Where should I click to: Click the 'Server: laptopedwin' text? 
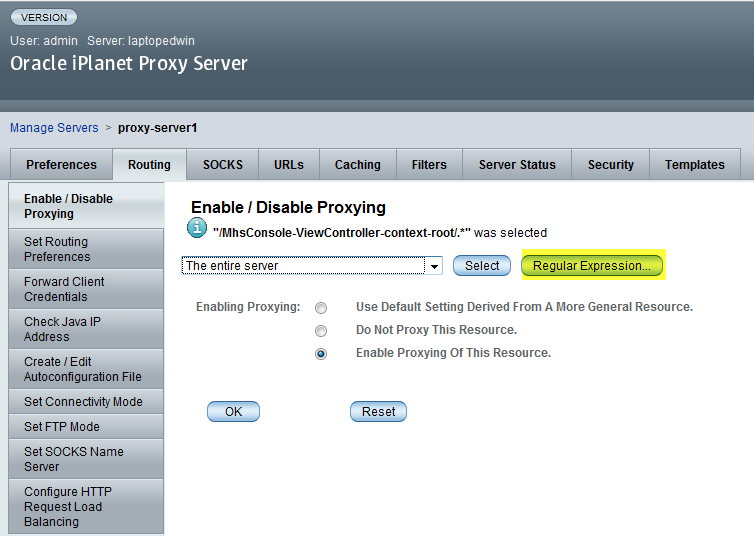click(141, 41)
